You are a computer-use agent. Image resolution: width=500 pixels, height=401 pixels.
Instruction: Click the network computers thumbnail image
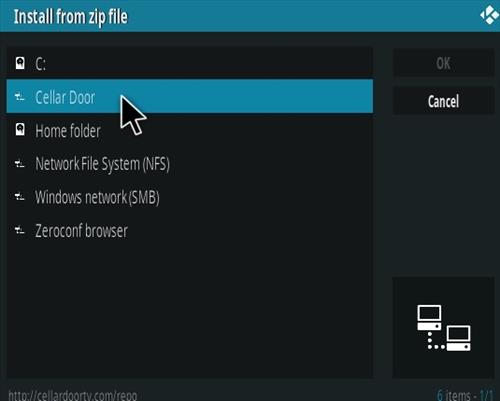444,328
